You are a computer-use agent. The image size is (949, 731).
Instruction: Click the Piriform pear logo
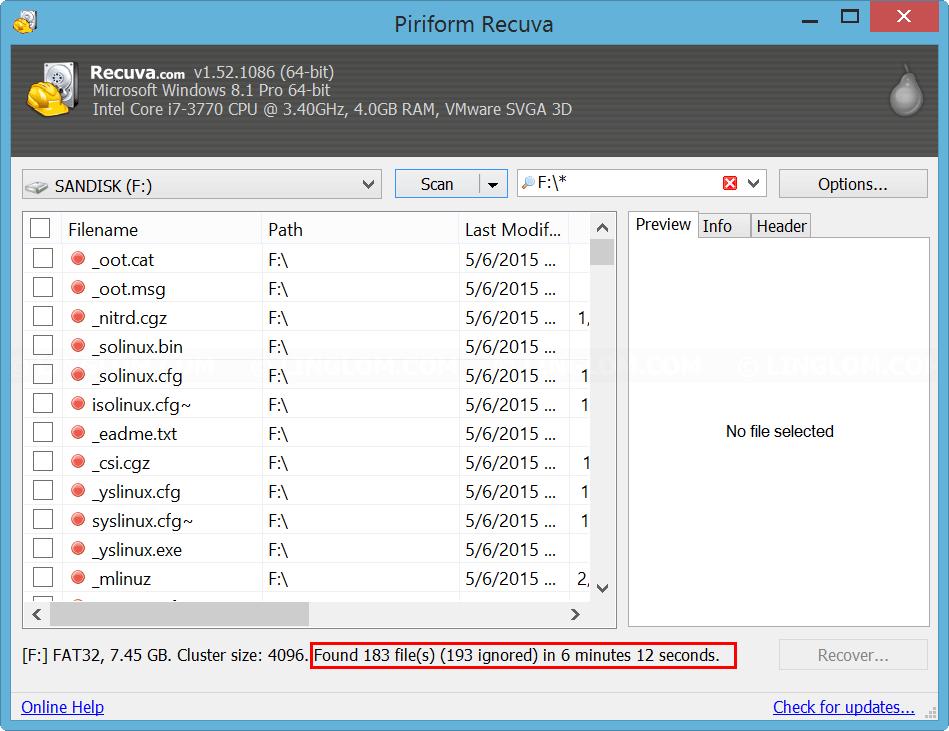[906, 90]
